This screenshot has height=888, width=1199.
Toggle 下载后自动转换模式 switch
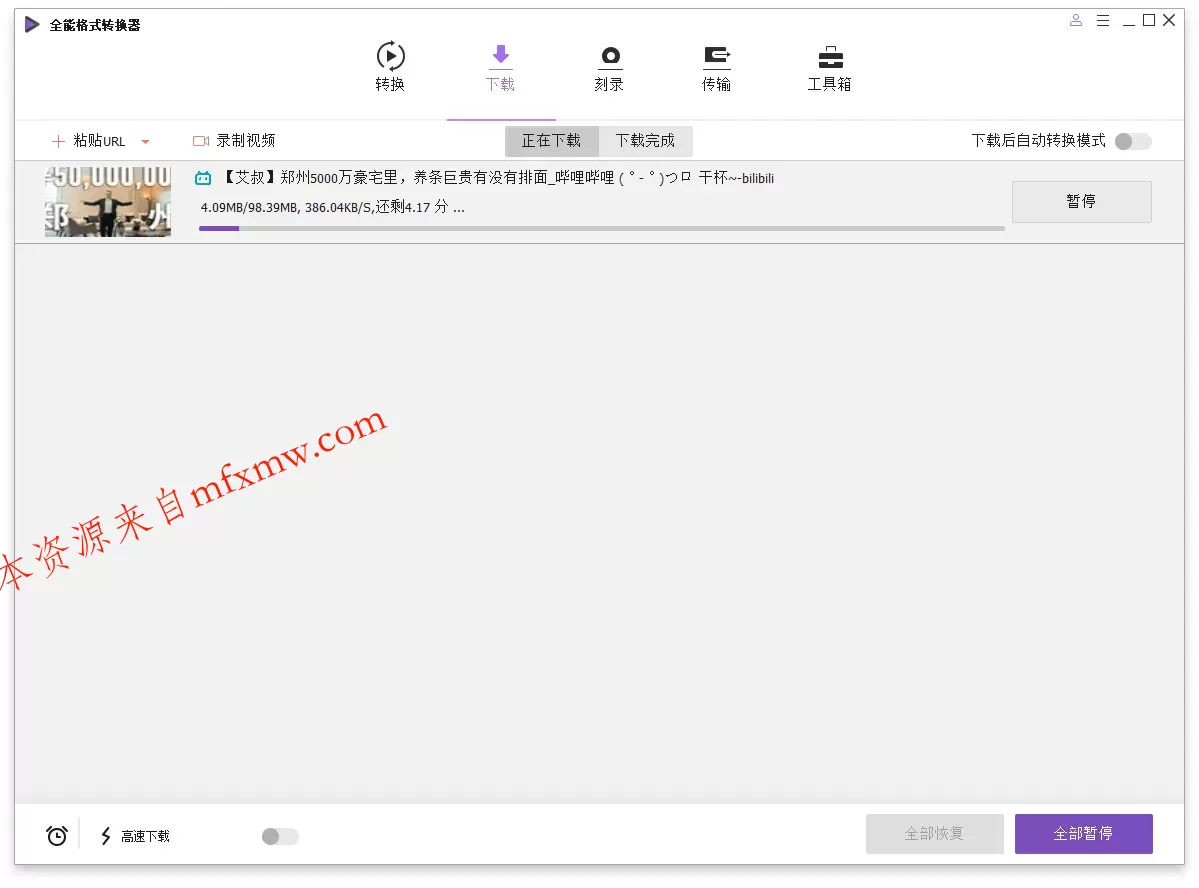pos(1132,141)
